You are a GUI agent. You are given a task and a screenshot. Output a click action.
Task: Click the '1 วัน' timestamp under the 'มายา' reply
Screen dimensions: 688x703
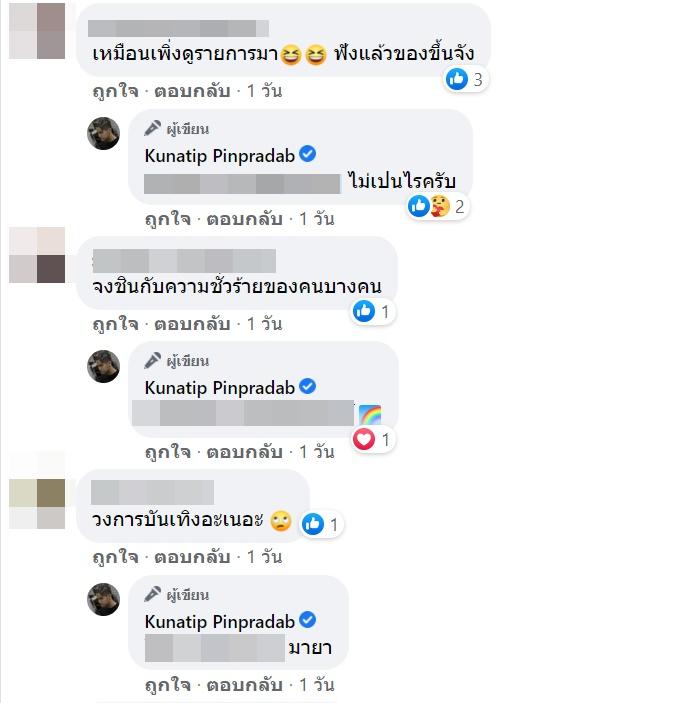pos(316,685)
